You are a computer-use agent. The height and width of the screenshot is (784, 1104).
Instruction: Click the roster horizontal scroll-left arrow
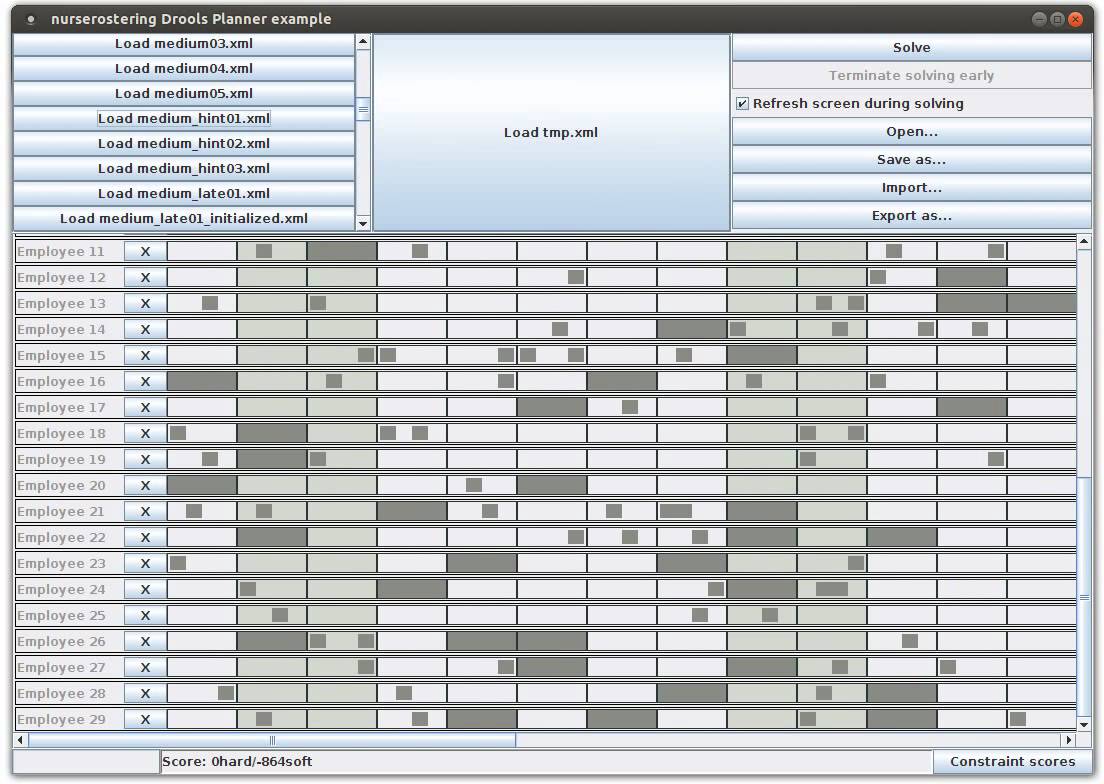(20, 740)
